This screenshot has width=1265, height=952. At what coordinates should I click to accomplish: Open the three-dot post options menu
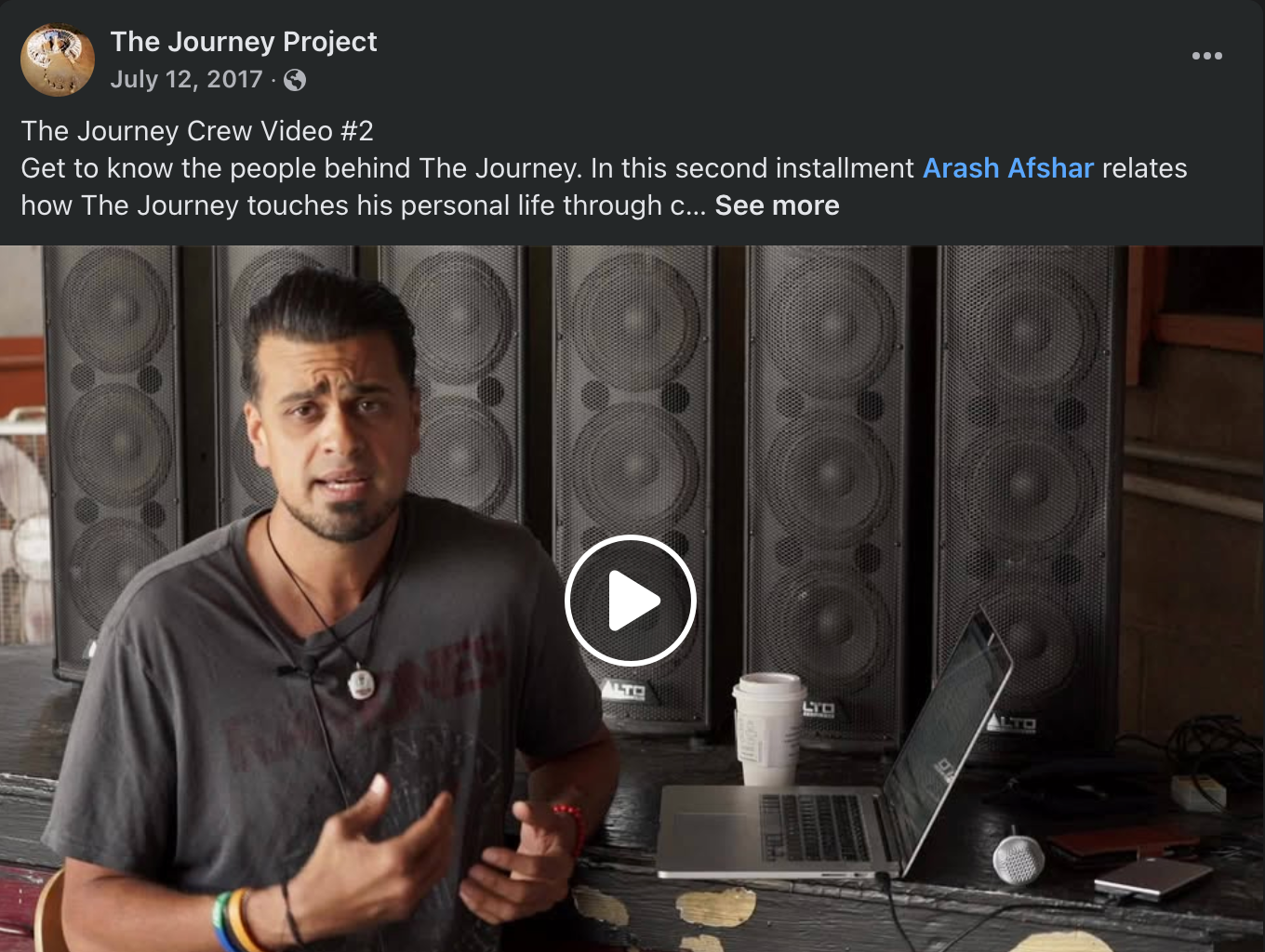tap(1206, 56)
